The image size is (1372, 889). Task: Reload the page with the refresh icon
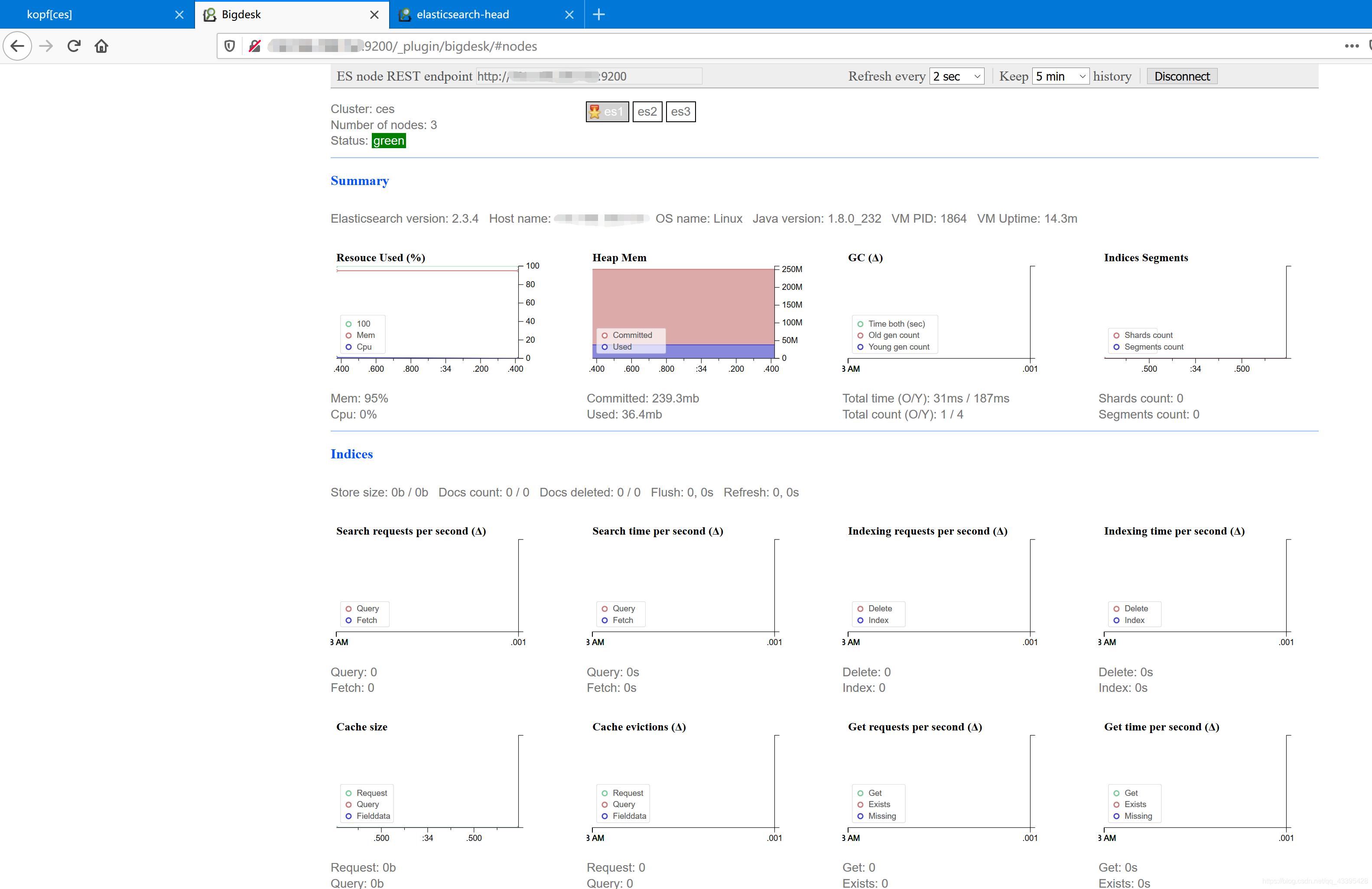(x=74, y=46)
